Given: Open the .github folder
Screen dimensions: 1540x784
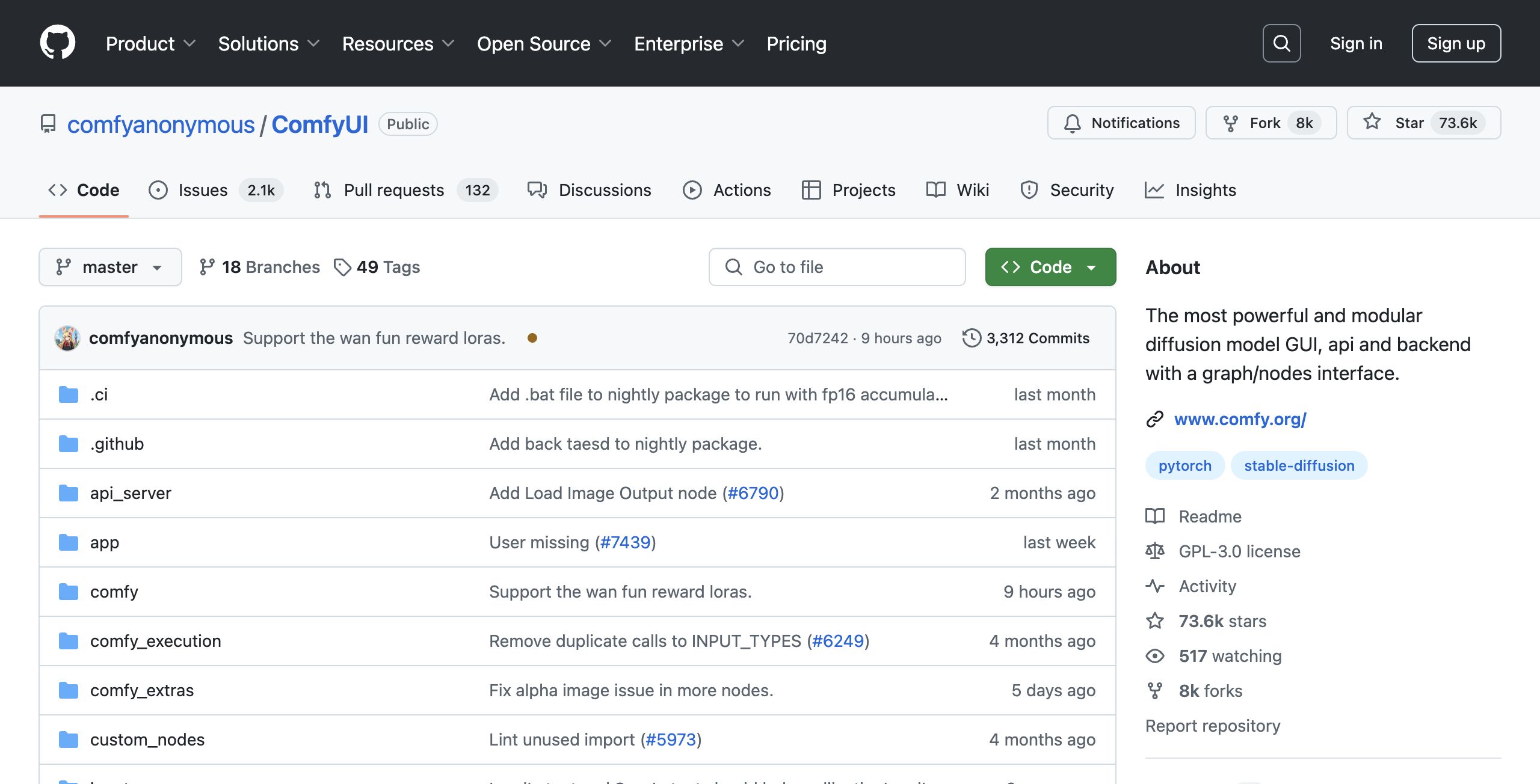Looking at the screenshot, I should [x=117, y=444].
